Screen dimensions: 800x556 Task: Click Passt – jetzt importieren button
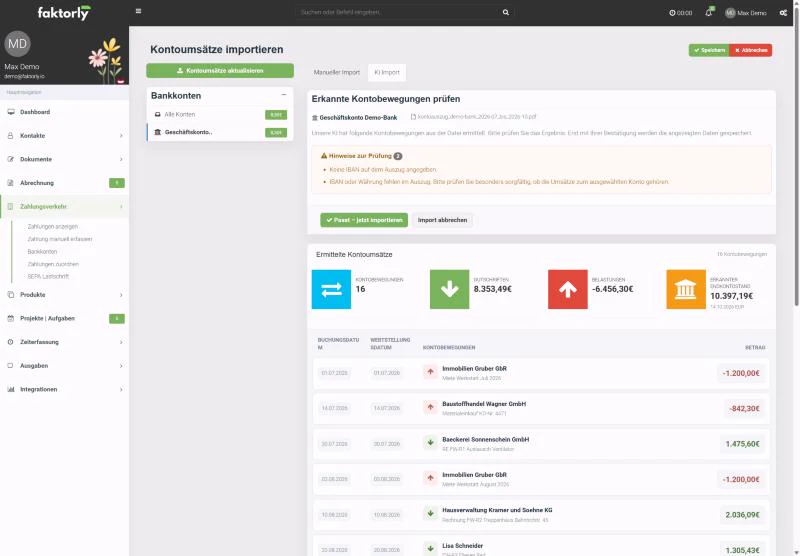[x=364, y=220]
